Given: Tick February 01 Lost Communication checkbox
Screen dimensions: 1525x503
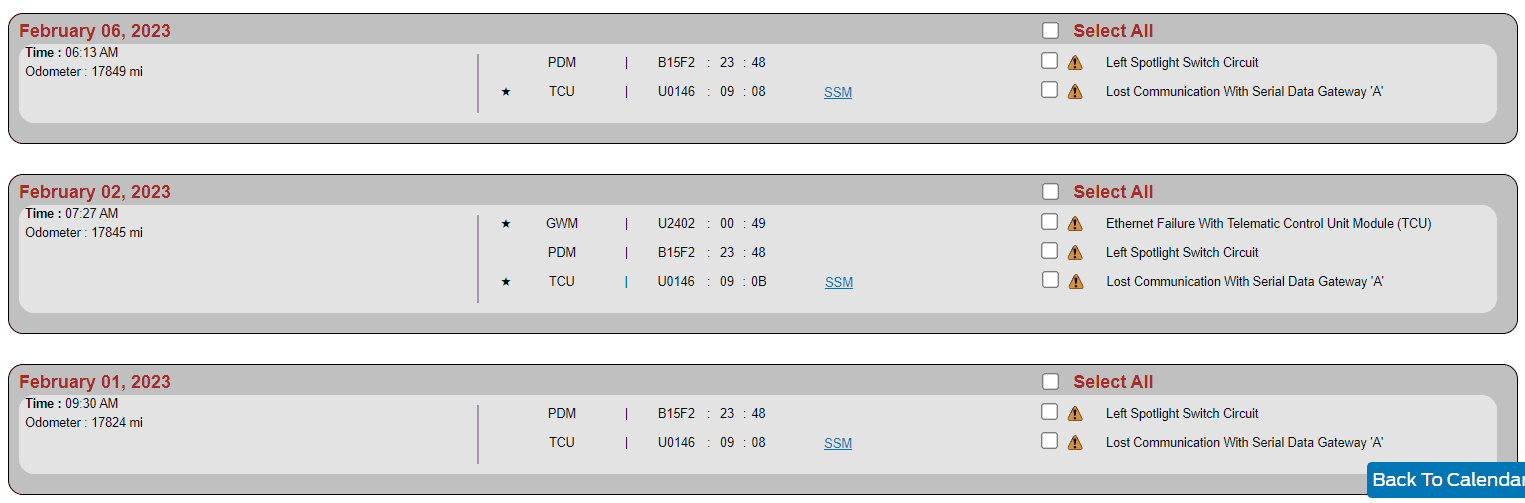Looking at the screenshot, I should coord(1049,440).
